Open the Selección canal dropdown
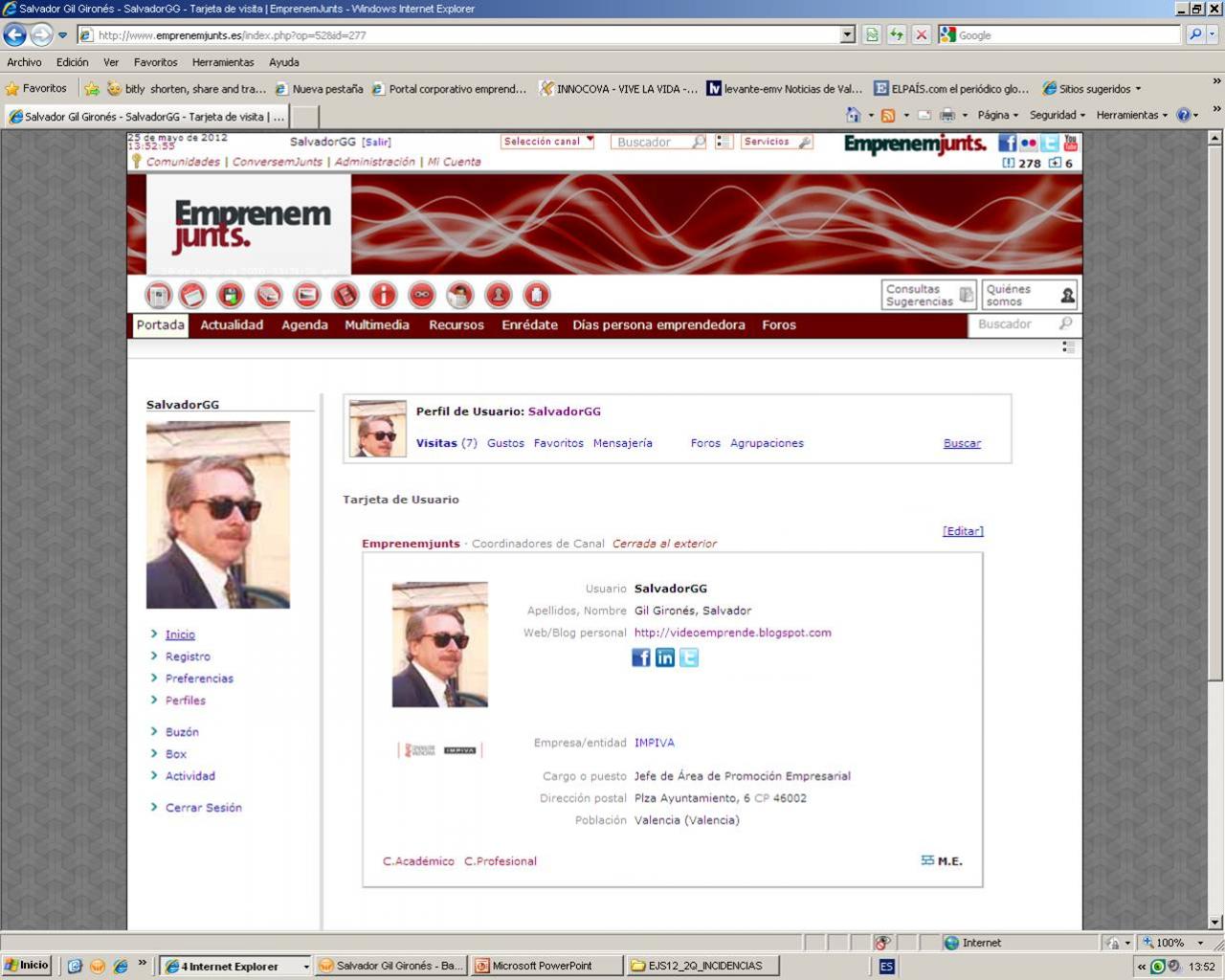Viewport: 1225px width, 980px height. (x=547, y=142)
